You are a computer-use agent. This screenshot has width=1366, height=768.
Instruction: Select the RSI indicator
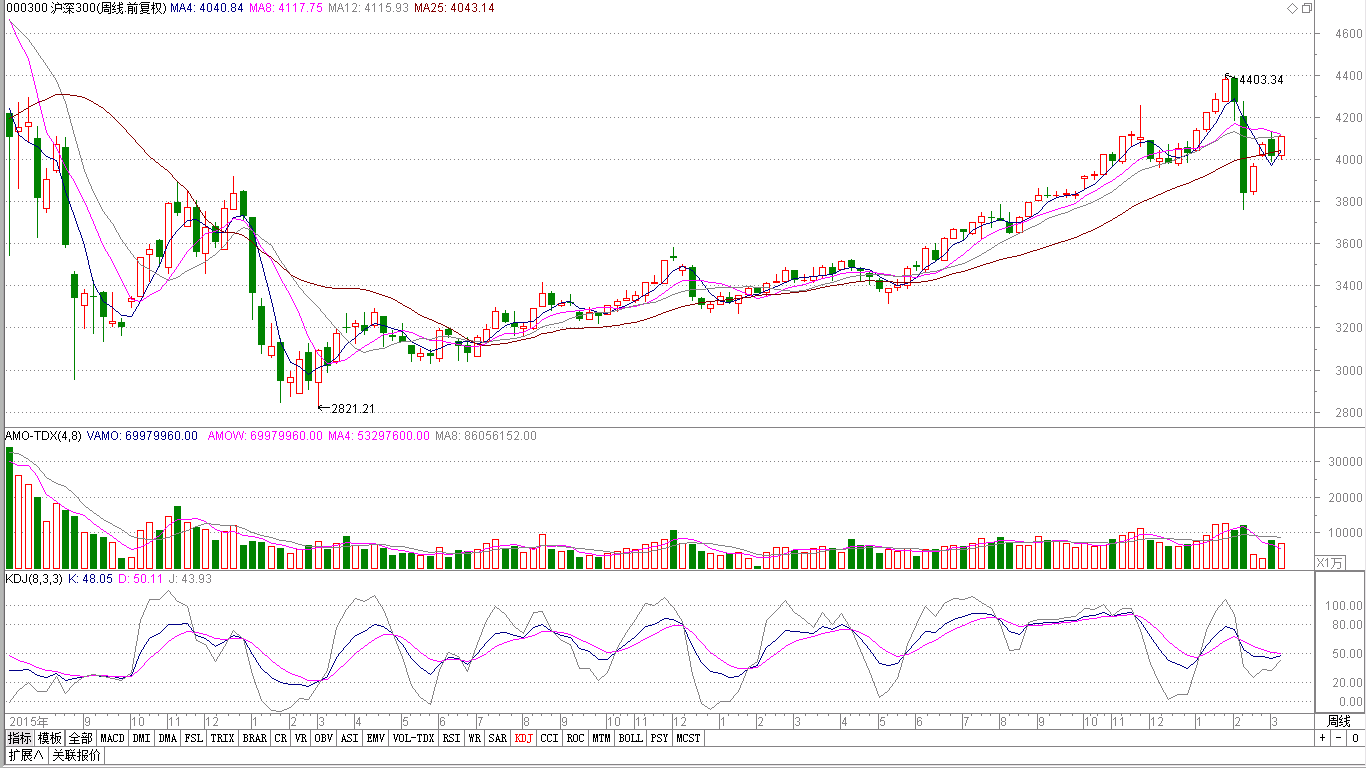452,738
